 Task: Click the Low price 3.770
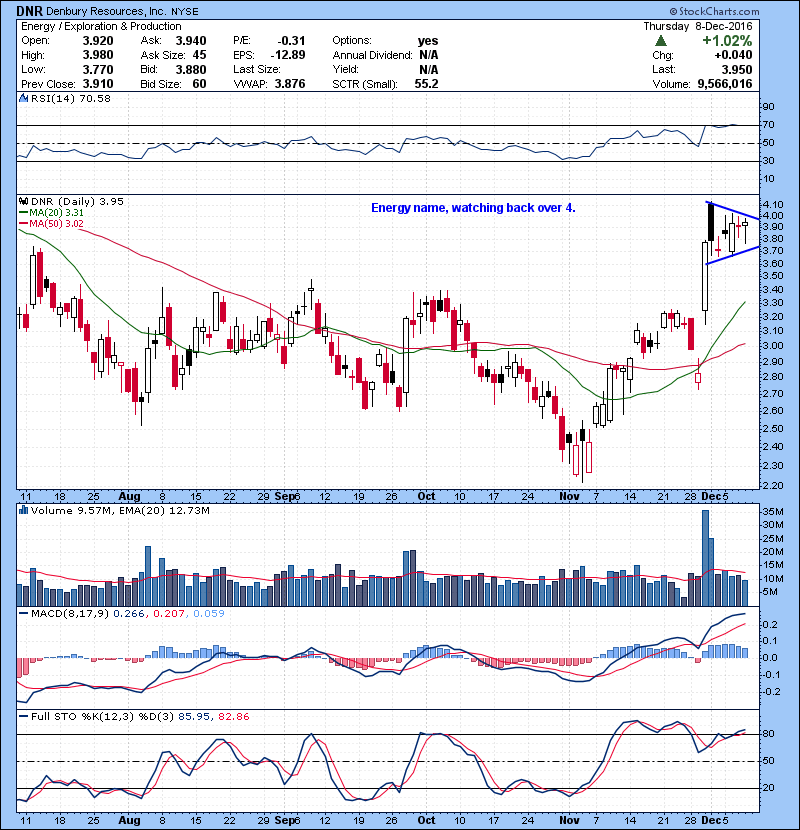[98, 69]
